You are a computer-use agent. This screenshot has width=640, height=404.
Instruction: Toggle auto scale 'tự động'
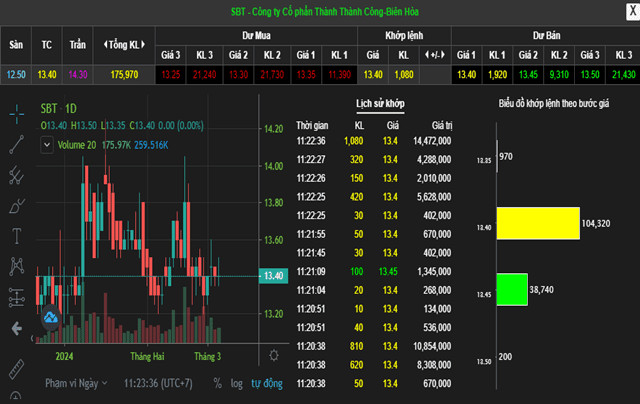pyautogui.click(x=266, y=383)
